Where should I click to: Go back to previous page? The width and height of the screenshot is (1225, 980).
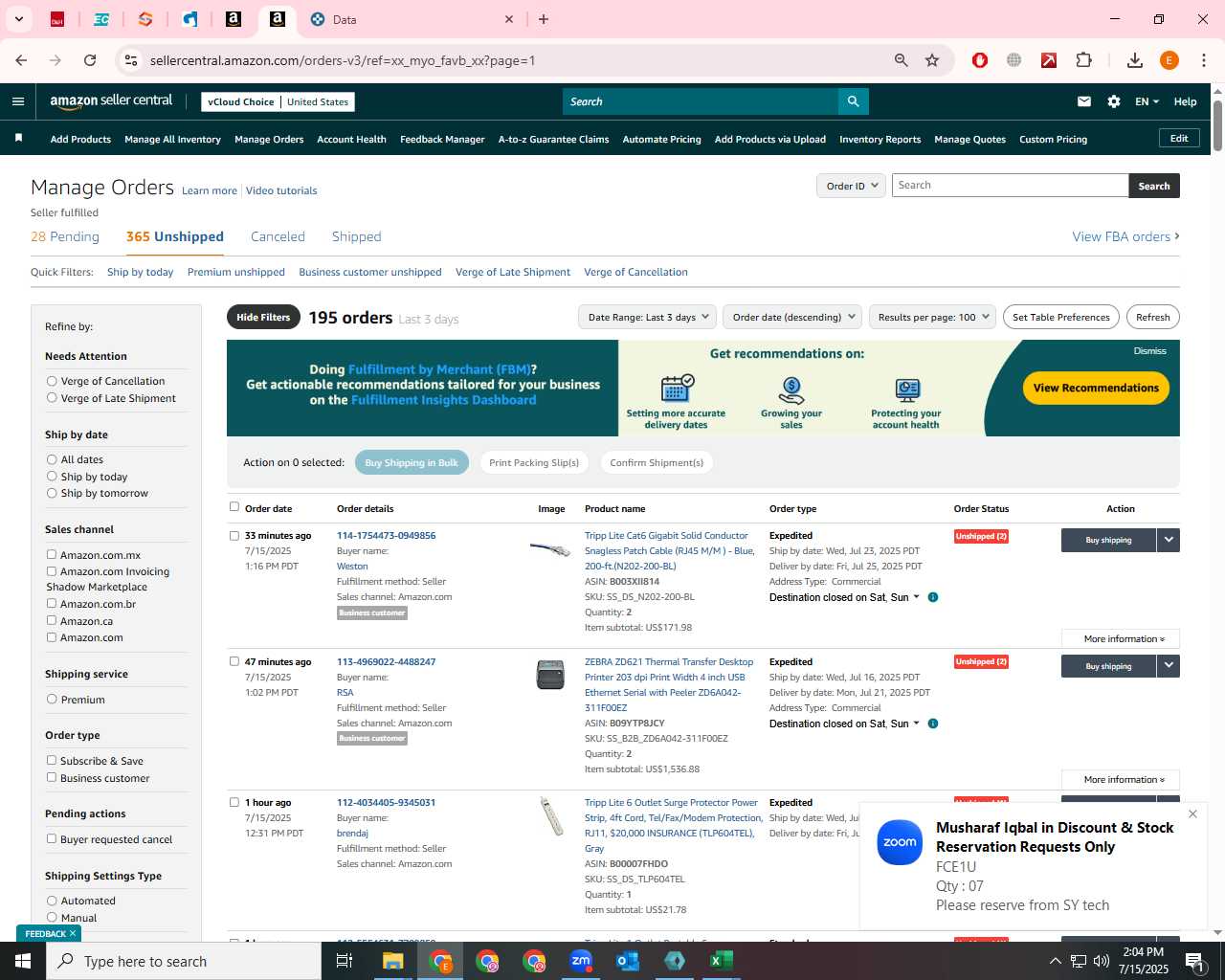tap(21, 60)
